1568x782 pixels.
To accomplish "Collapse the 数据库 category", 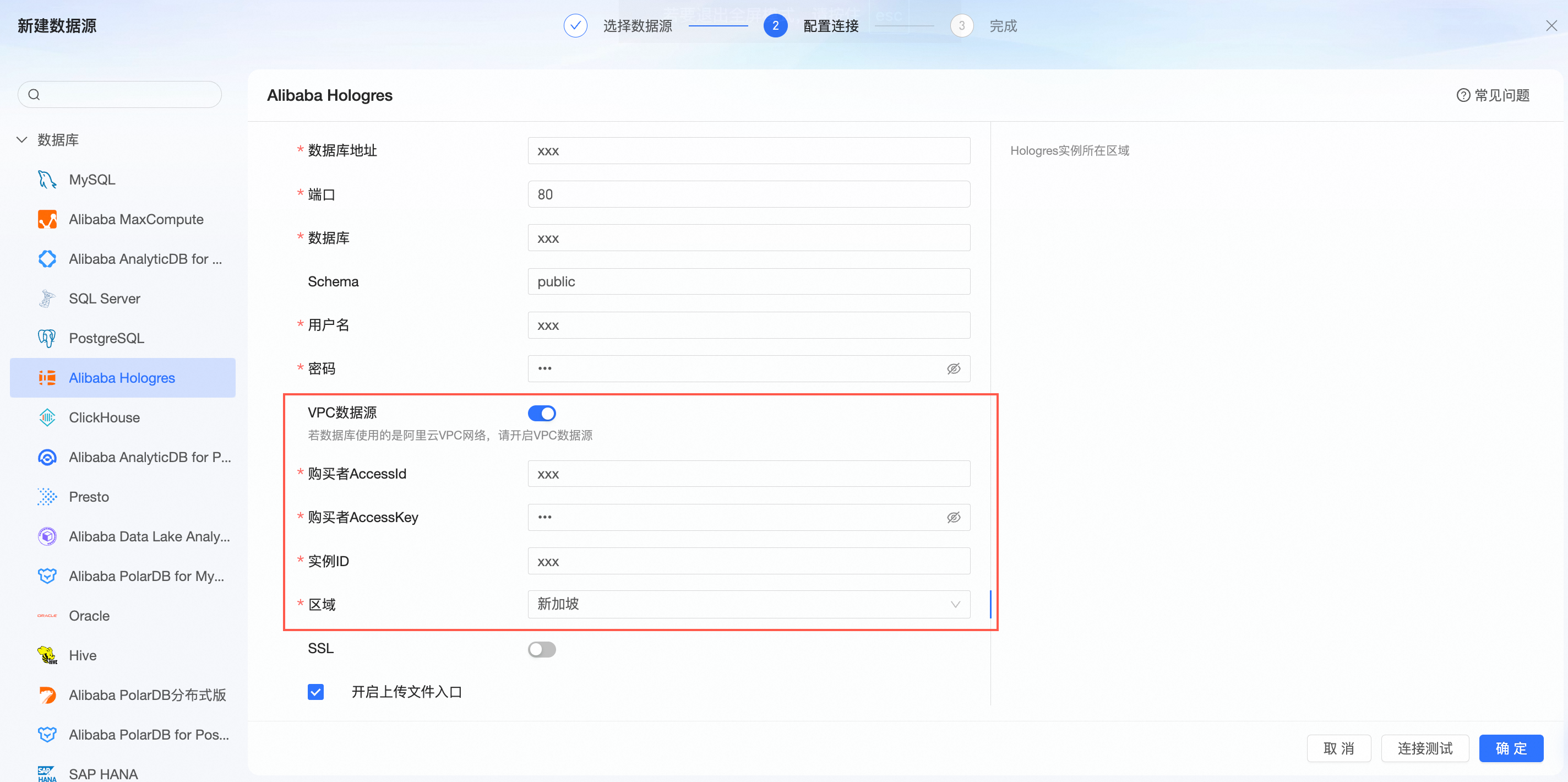I will click(22, 139).
